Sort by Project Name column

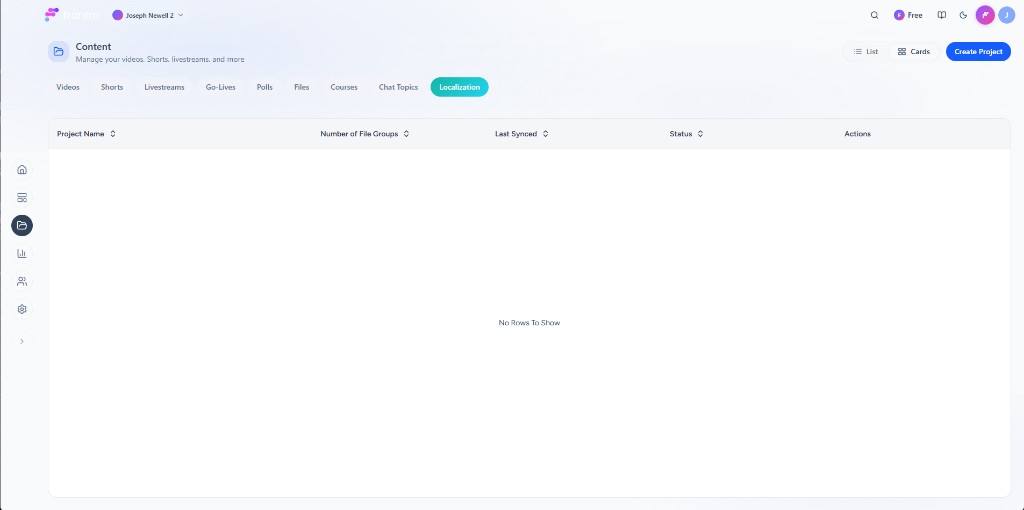point(86,134)
